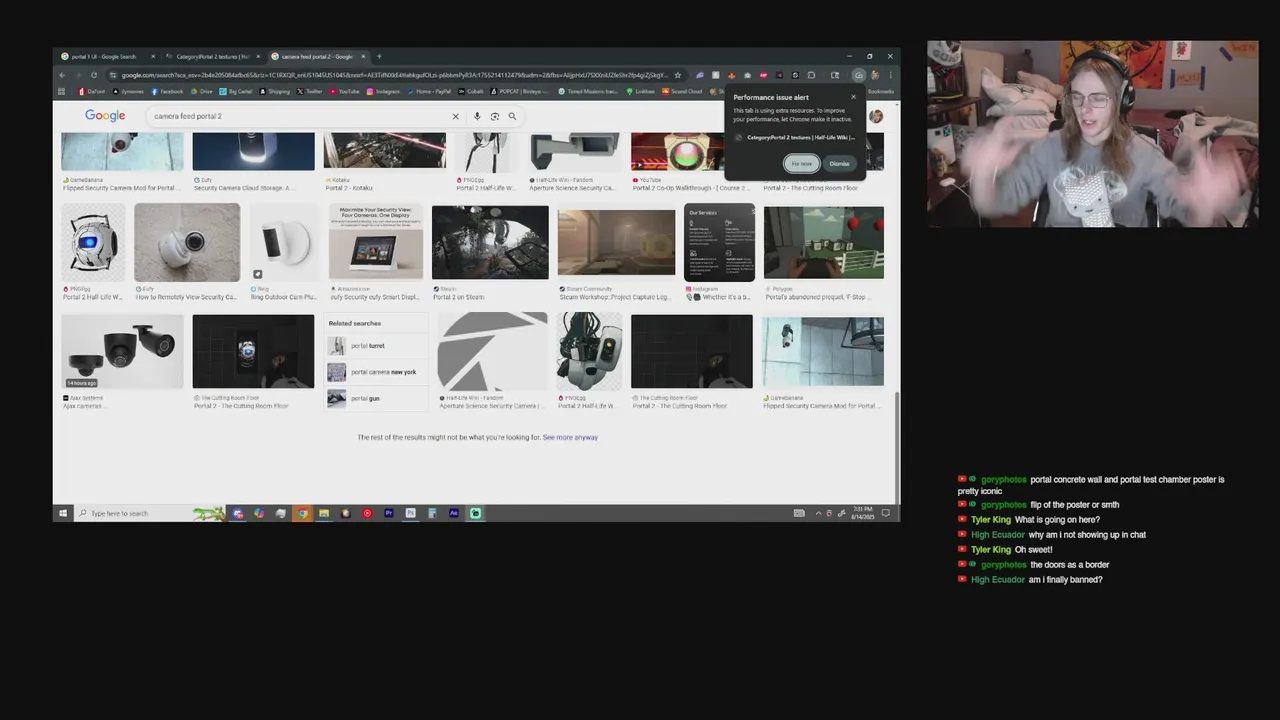The width and height of the screenshot is (1280, 720).
Task: Open Photoshop from the taskbar
Action: click(x=410, y=513)
